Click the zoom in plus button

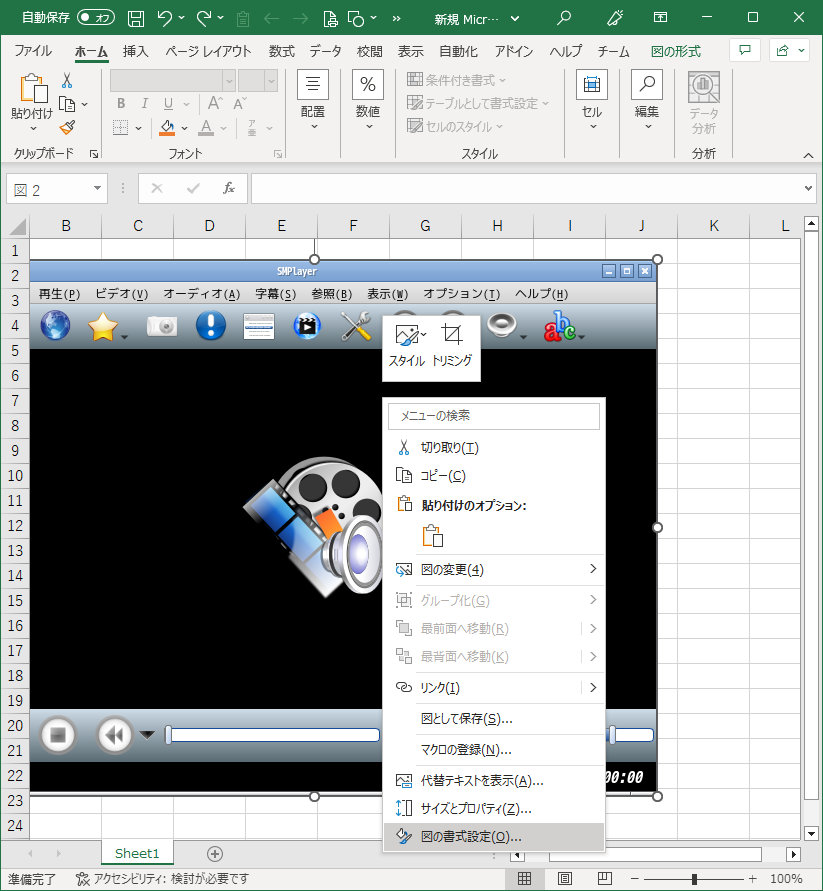[753, 878]
